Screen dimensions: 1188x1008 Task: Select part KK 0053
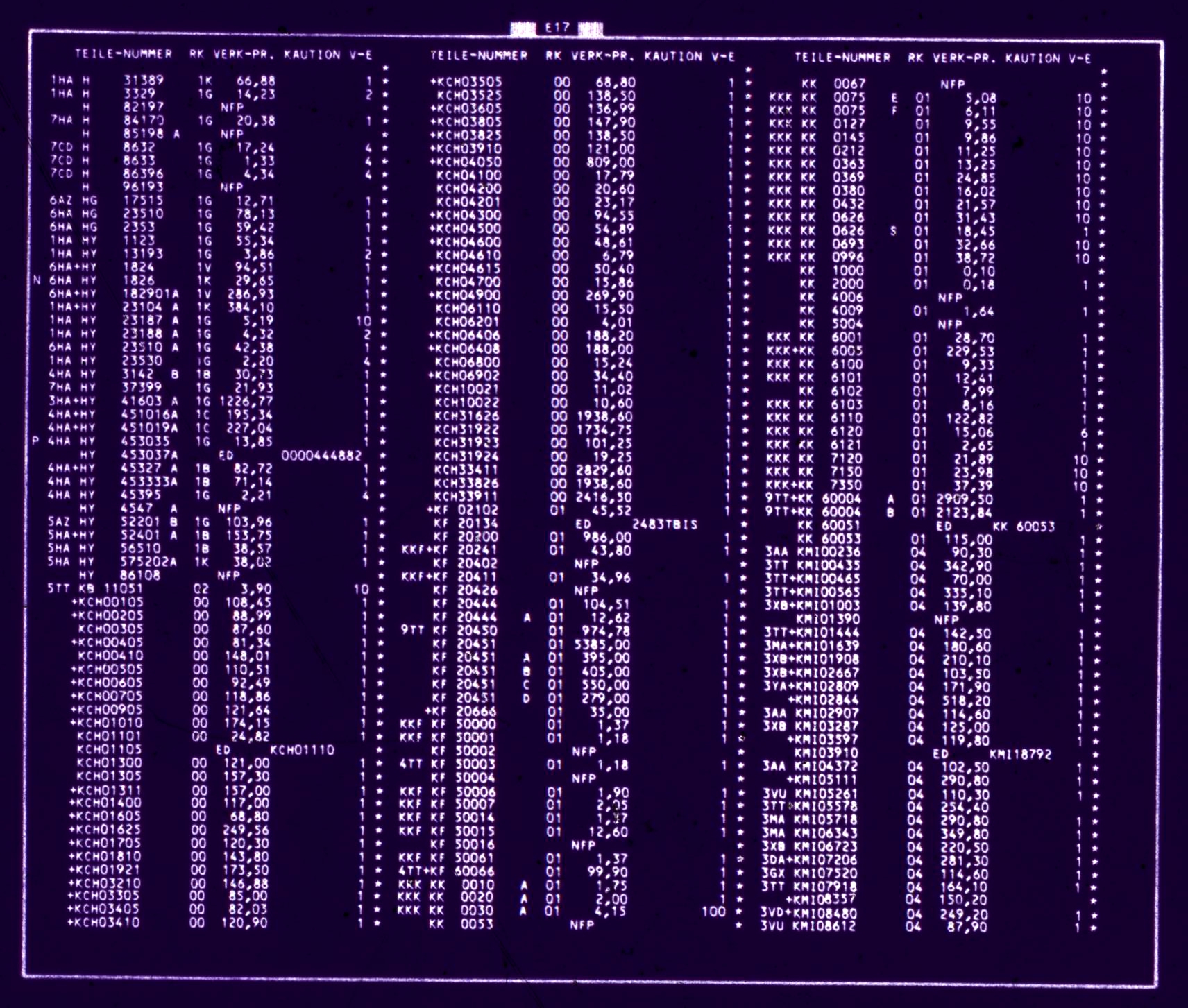click(x=461, y=925)
